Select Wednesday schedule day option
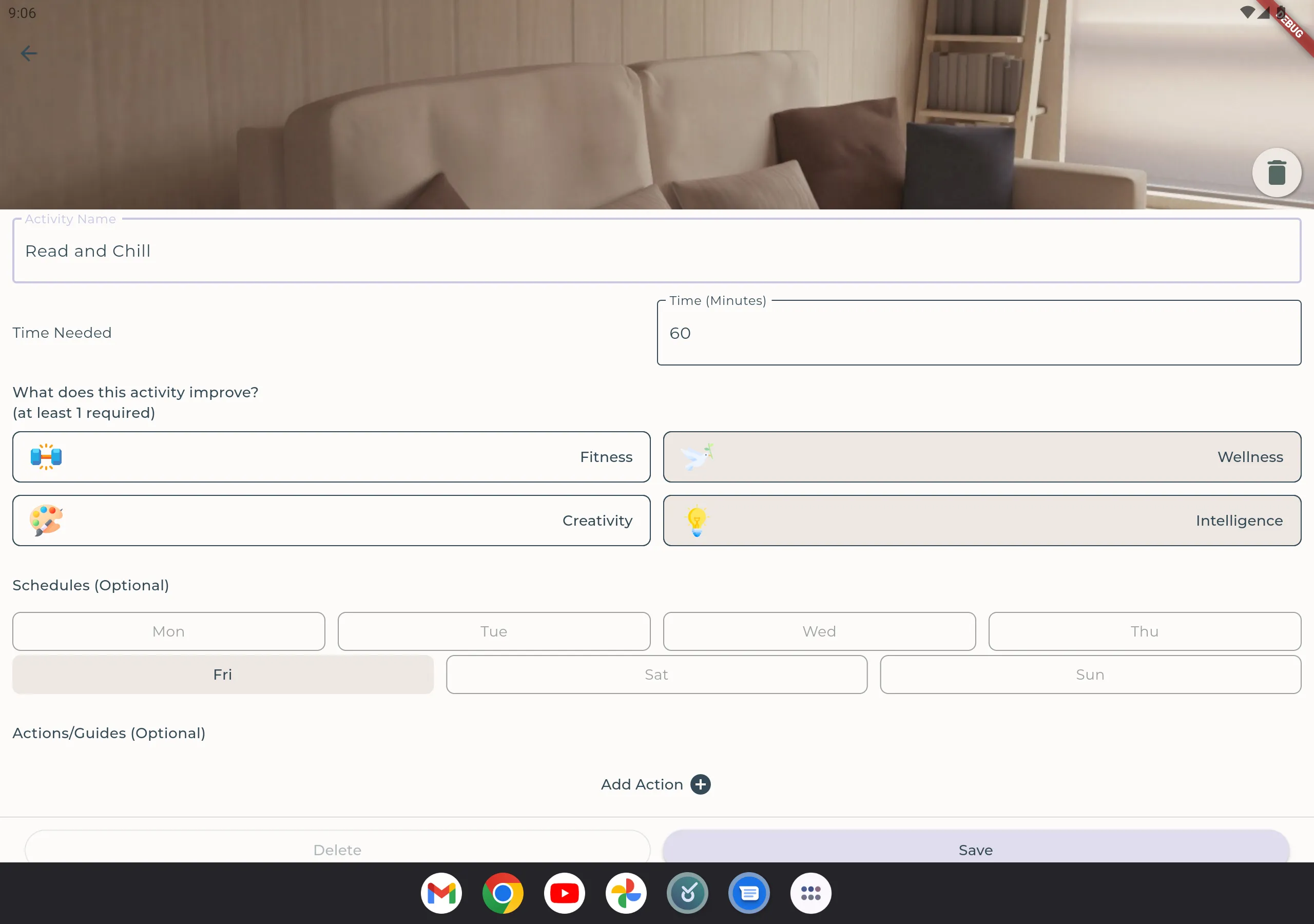The image size is (1314, 924). coord(819,631)
